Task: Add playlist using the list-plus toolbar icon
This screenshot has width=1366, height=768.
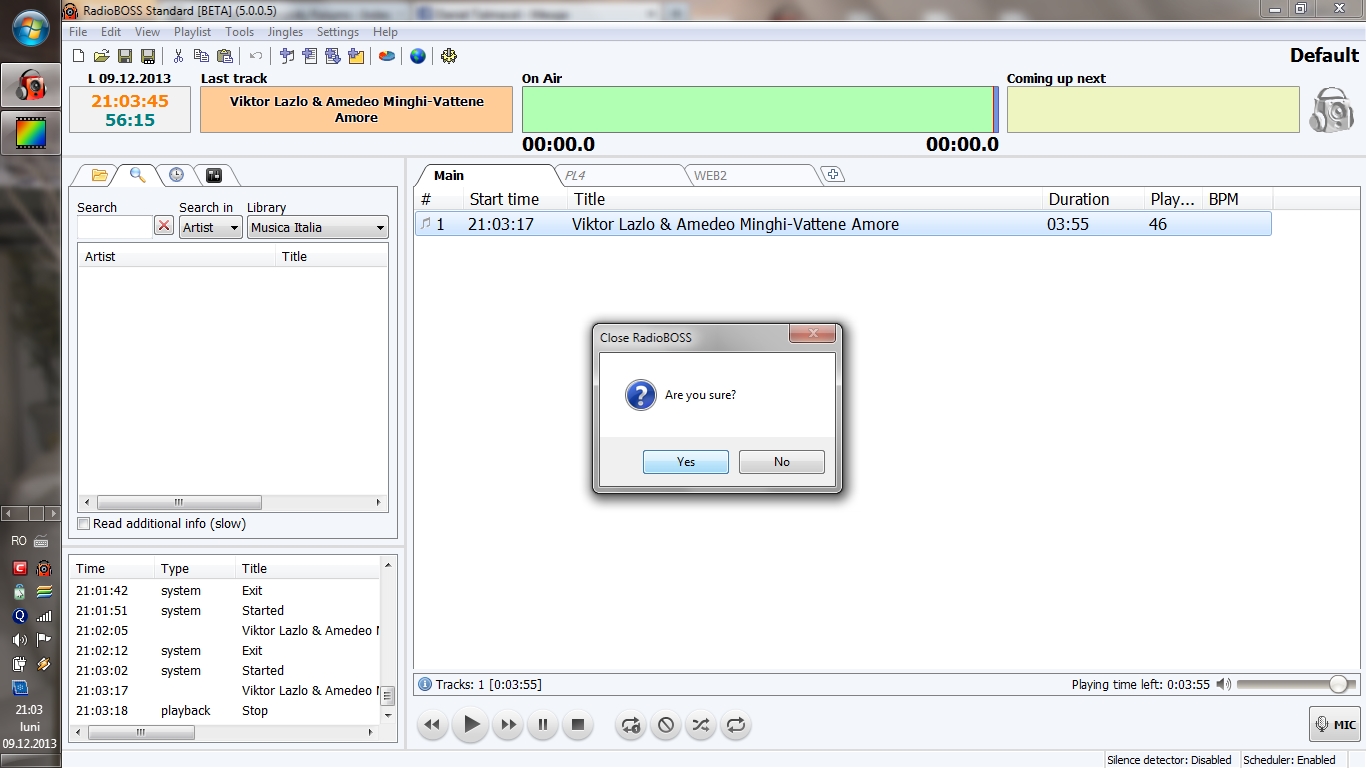Action: tap(309, 56)
